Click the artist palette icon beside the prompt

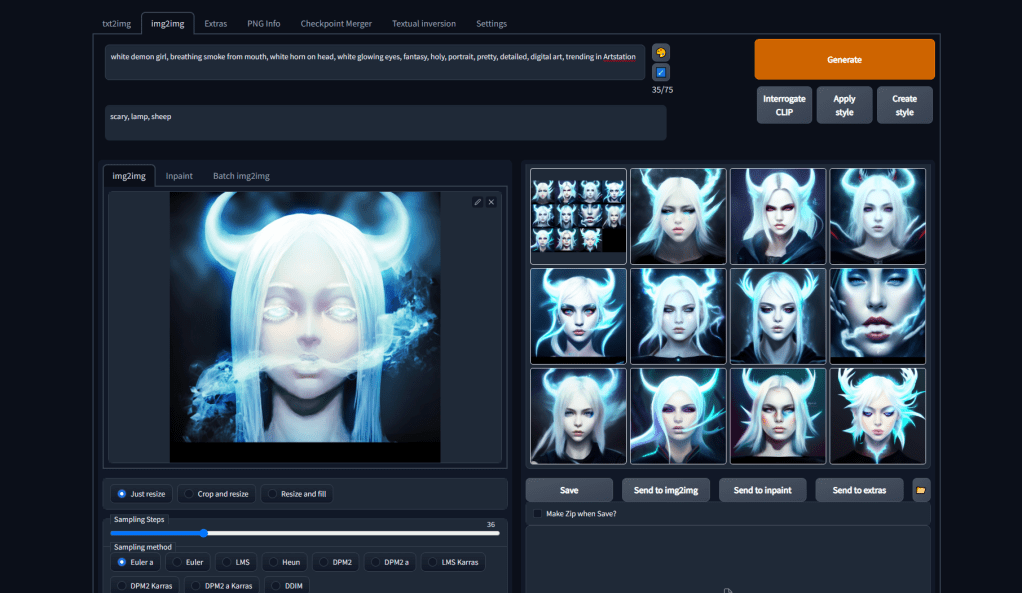tap(661, 52)
